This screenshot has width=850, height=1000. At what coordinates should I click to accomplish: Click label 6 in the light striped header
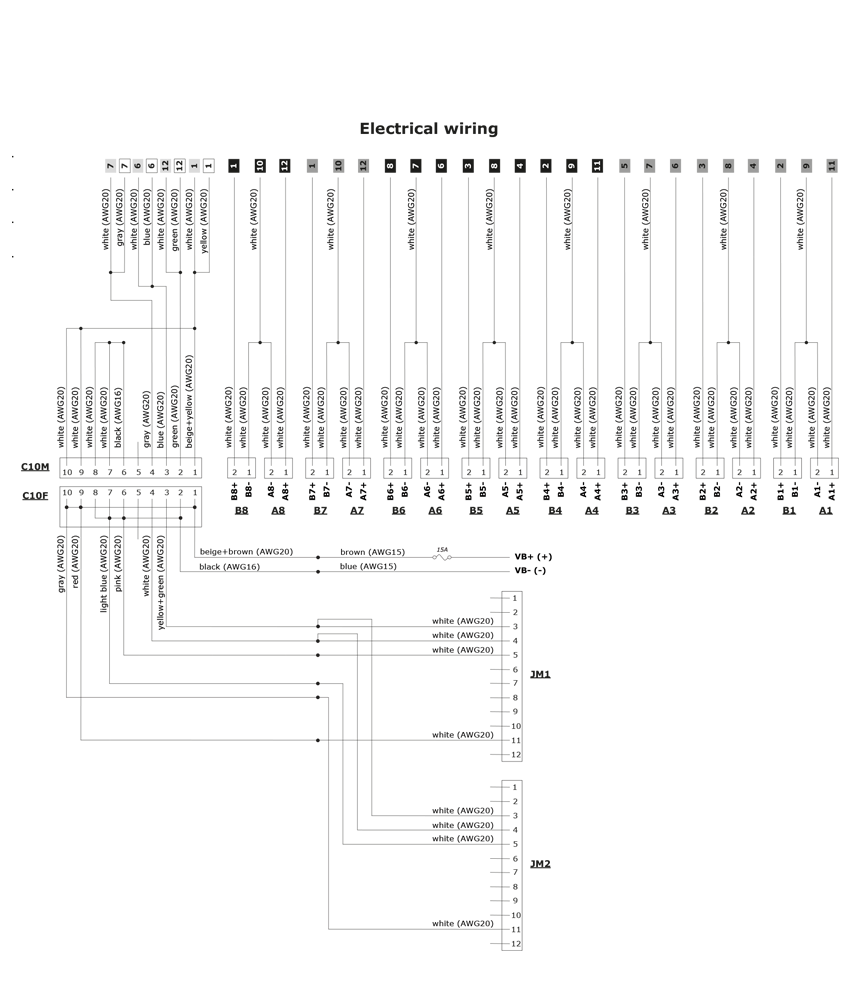click(x=138, y=165)
